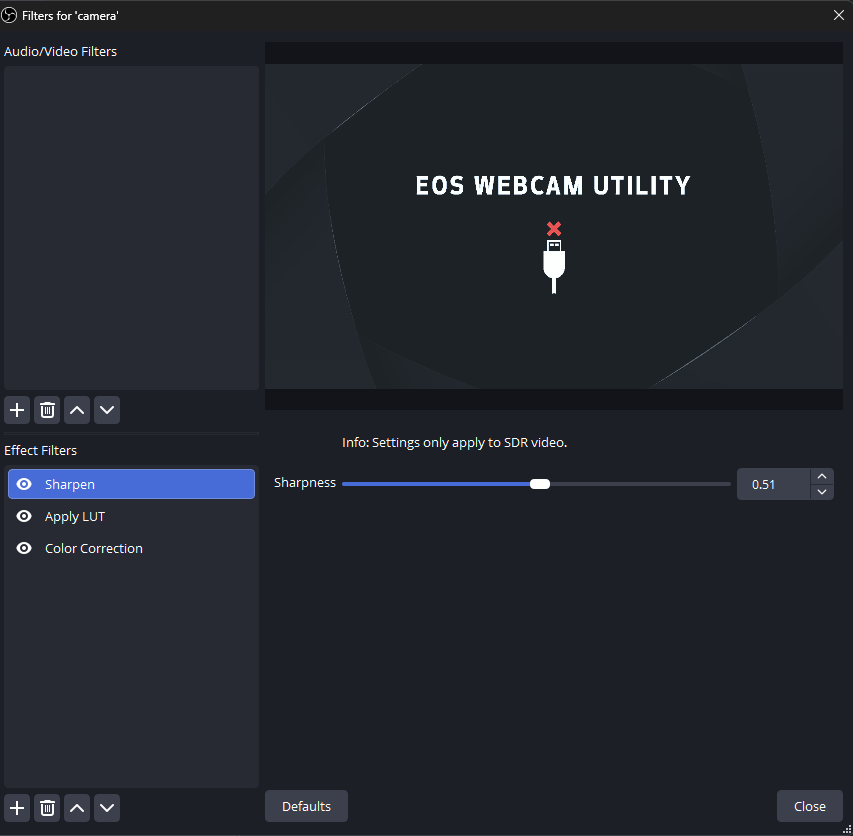Close the Filters window with X
Viewport: 853px width, 836px height.
click(x=839, y=15)
